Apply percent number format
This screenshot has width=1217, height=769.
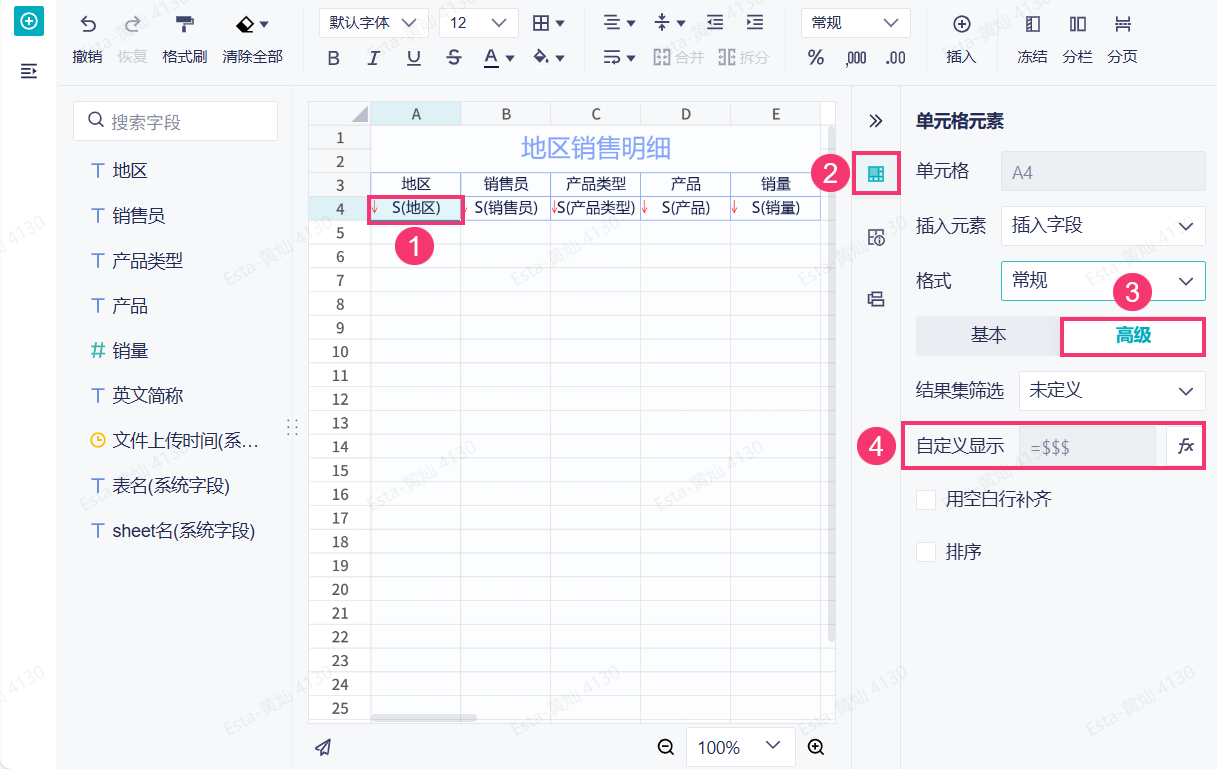pos(816,58)
